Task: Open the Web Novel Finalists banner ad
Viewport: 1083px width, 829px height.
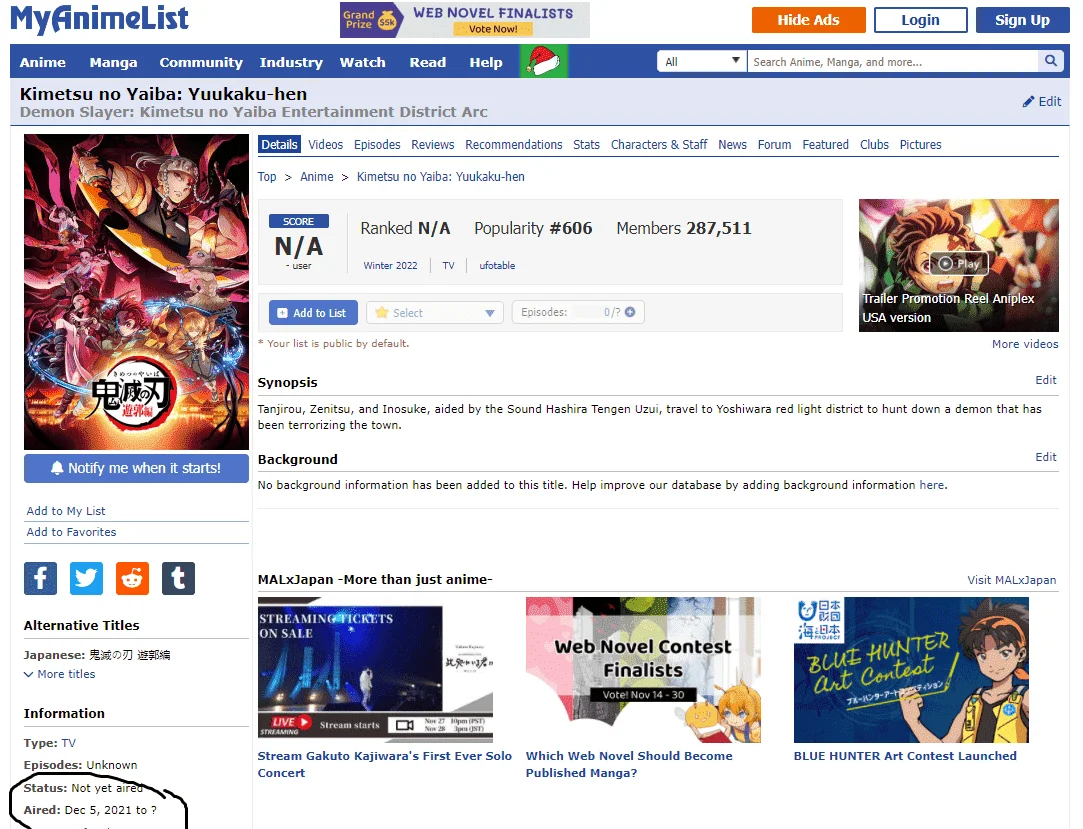Action: 465,19
